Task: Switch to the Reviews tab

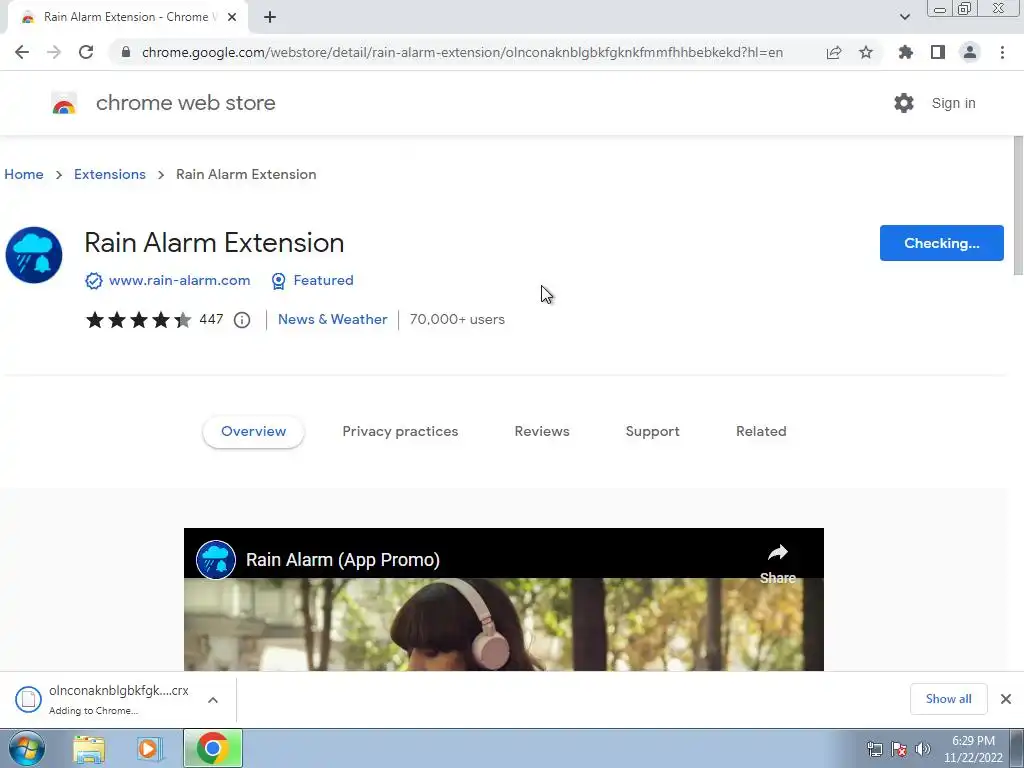Action: 542,432
